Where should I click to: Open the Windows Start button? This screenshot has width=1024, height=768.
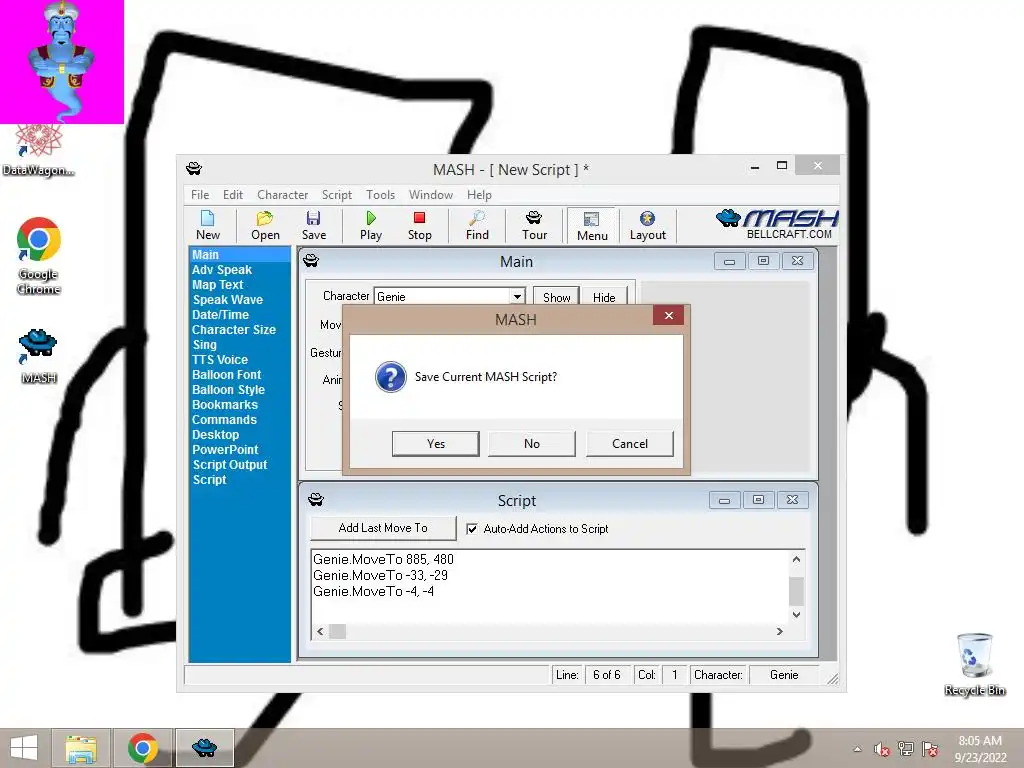tap(24, 748)
